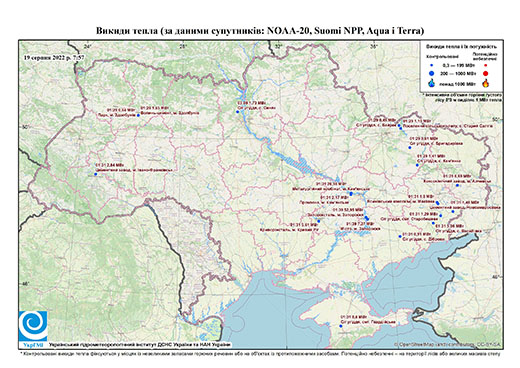Click the date label 19 серпня 2022
Image resolution: width=520 pixels, height=368 pixels.
[54, 57]
